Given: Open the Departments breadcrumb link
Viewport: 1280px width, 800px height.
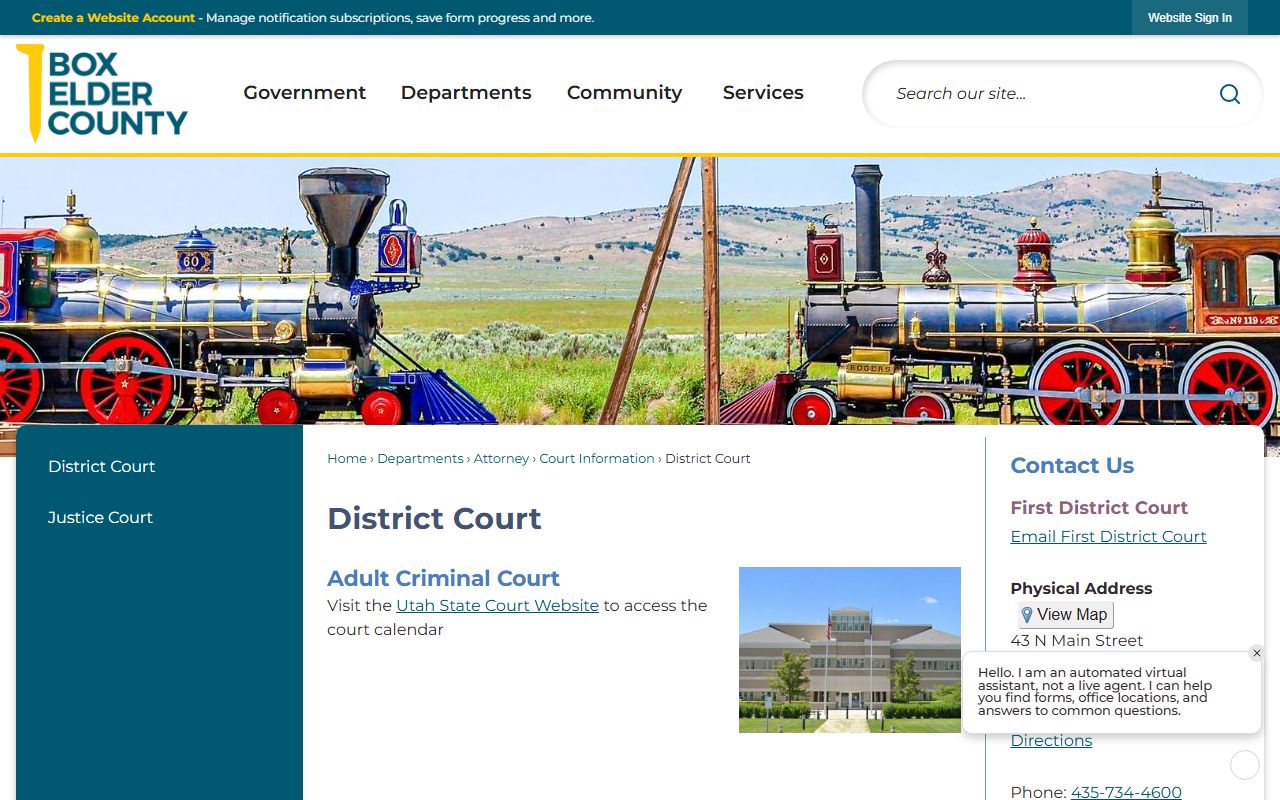Looking at the screenshot, I should [x=420, y=459].
